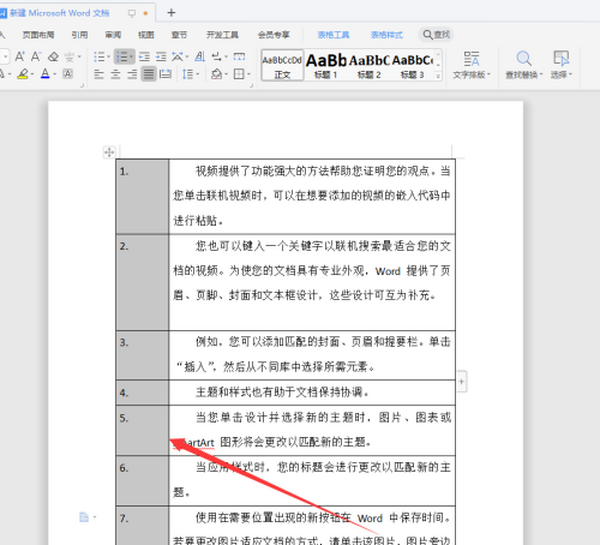Apply the 标题 3 style
This screenshot has height=545, width=600.
pos(412,65)
